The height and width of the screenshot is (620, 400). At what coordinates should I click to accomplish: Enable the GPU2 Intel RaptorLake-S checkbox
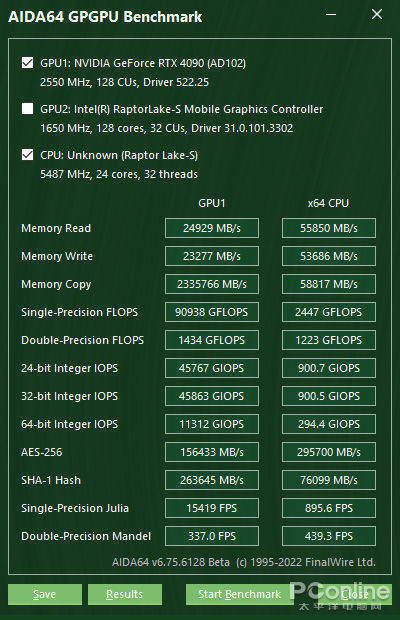point(27,108)
